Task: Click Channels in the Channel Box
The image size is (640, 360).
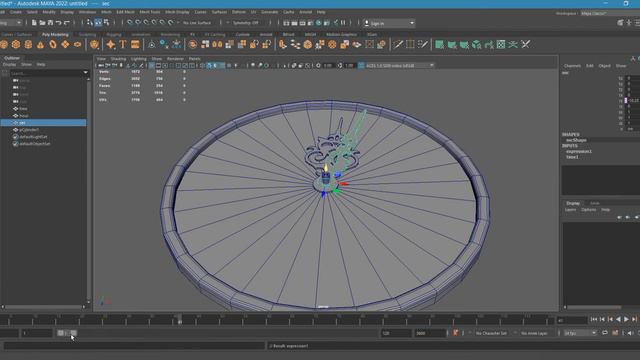Action: (572, 66)
